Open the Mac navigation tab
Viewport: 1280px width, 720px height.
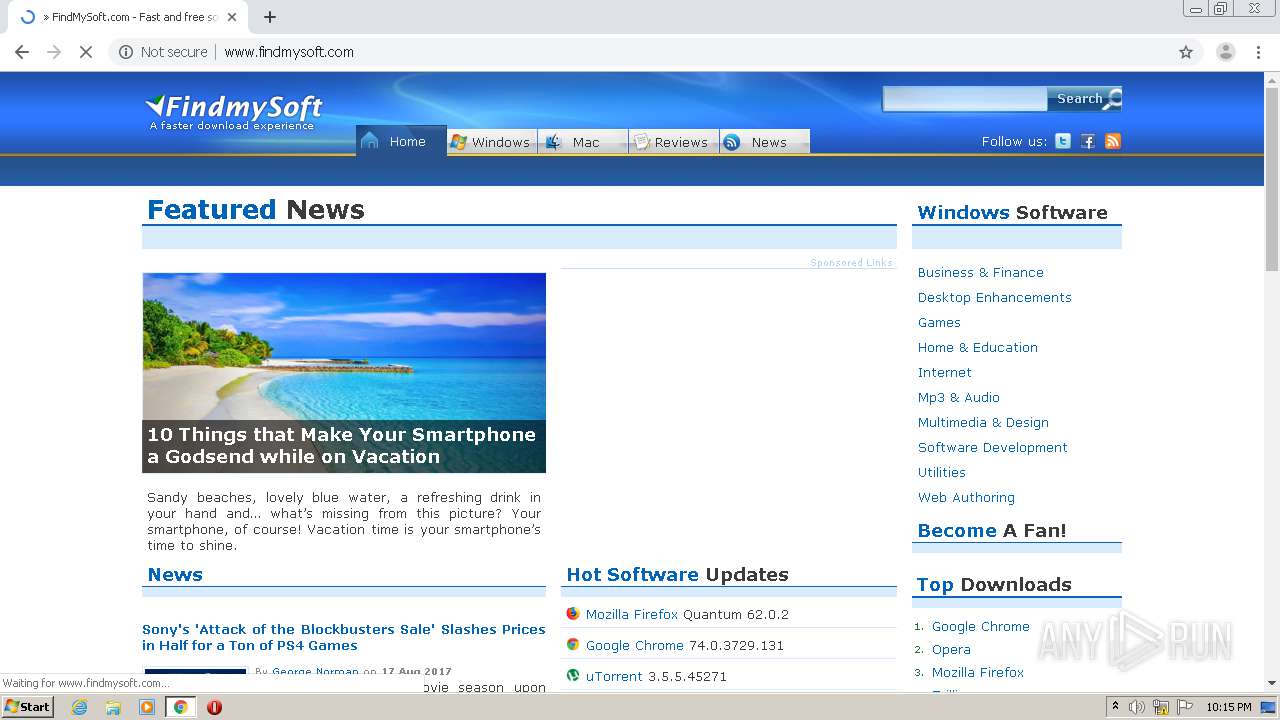[582, 142]
